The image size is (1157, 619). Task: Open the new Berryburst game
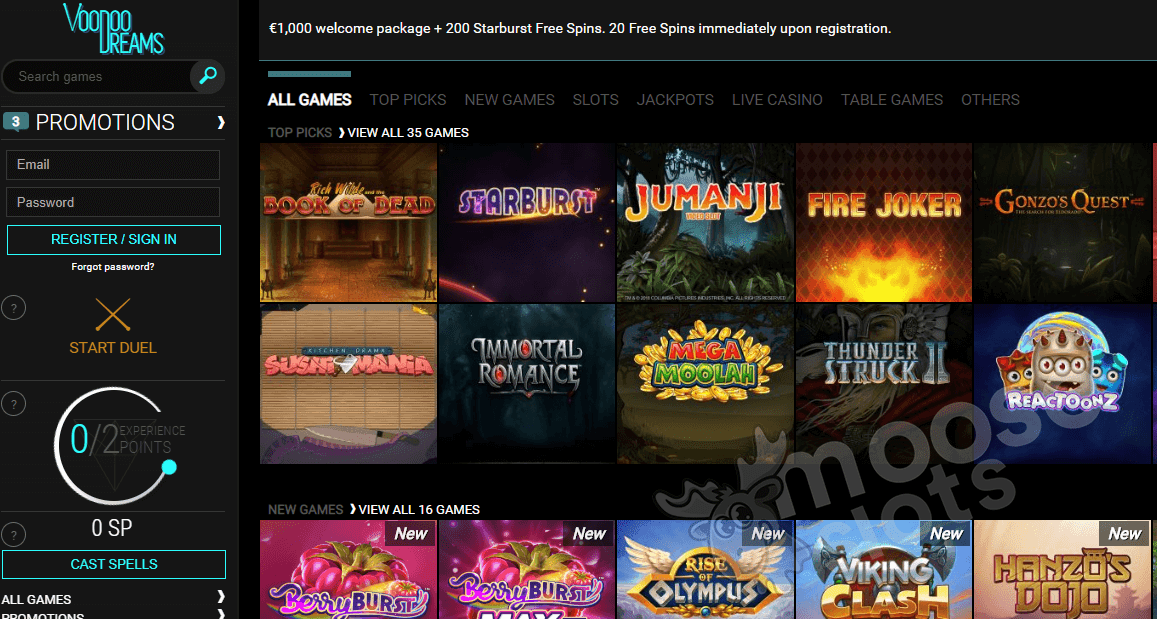coord(348,570)
